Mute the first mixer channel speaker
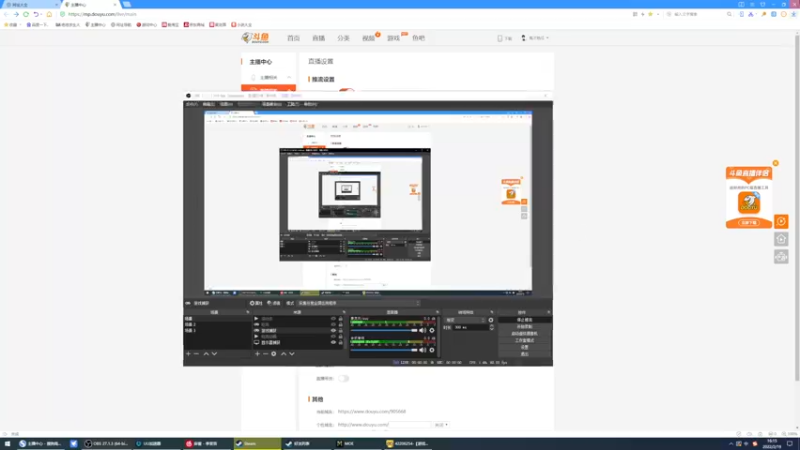800x450 pixels. (x=422, y=331)
